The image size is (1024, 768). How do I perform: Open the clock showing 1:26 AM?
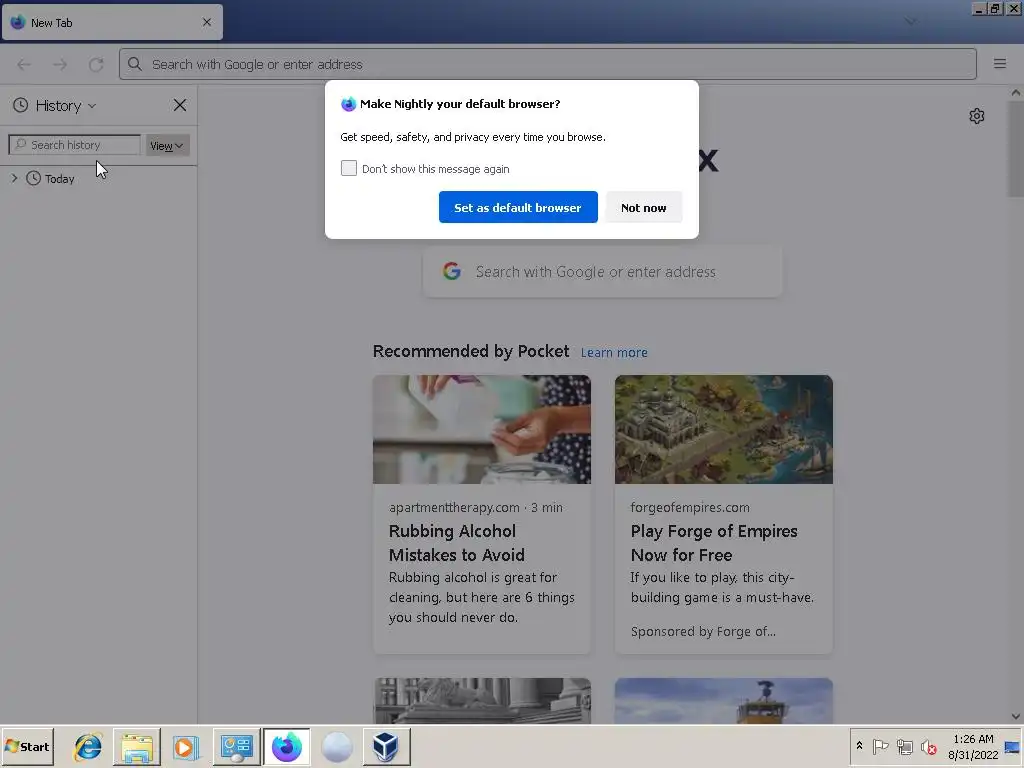[973, 746]
